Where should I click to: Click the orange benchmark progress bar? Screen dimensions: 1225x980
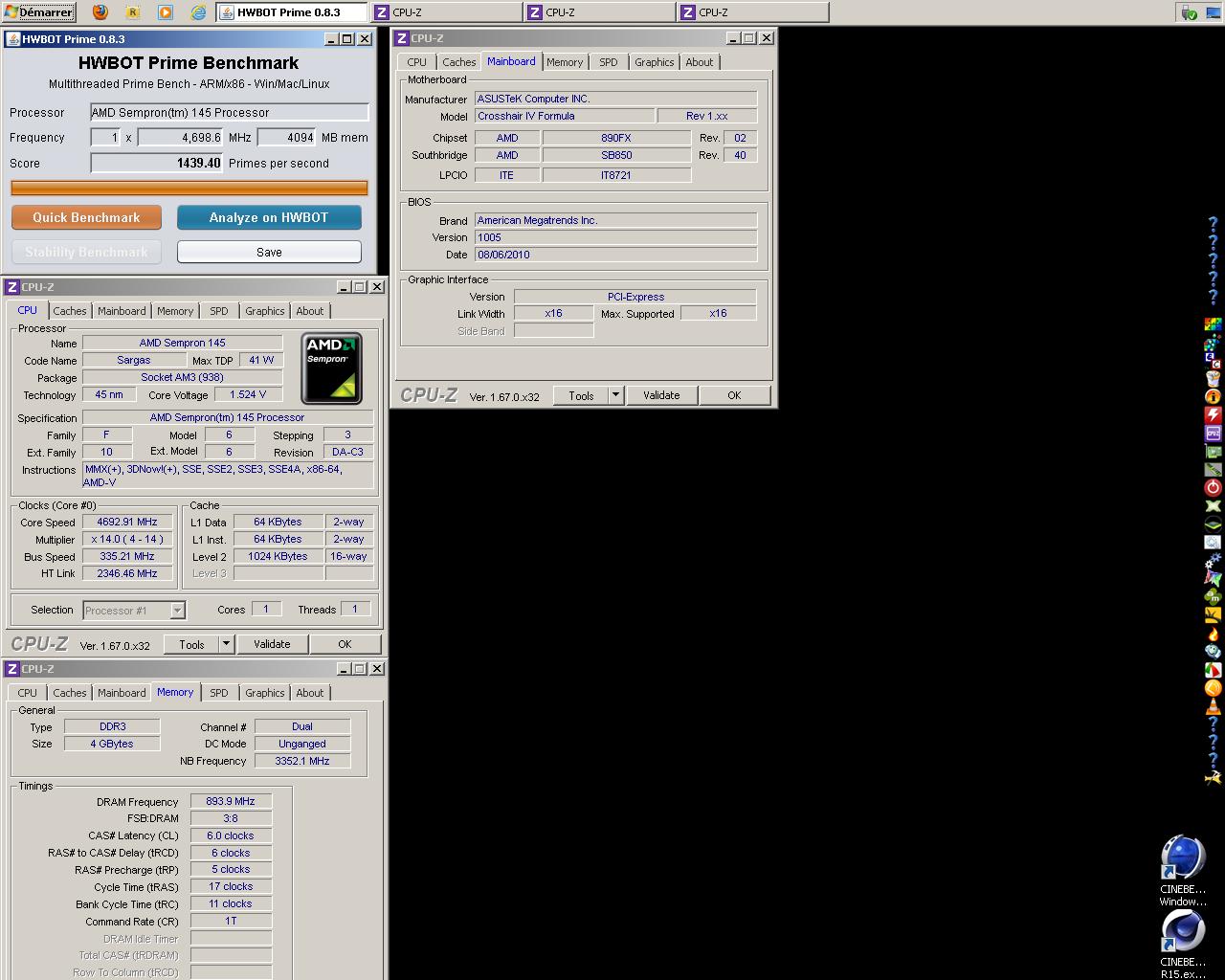pyautogui.click(x=189, y=188)
